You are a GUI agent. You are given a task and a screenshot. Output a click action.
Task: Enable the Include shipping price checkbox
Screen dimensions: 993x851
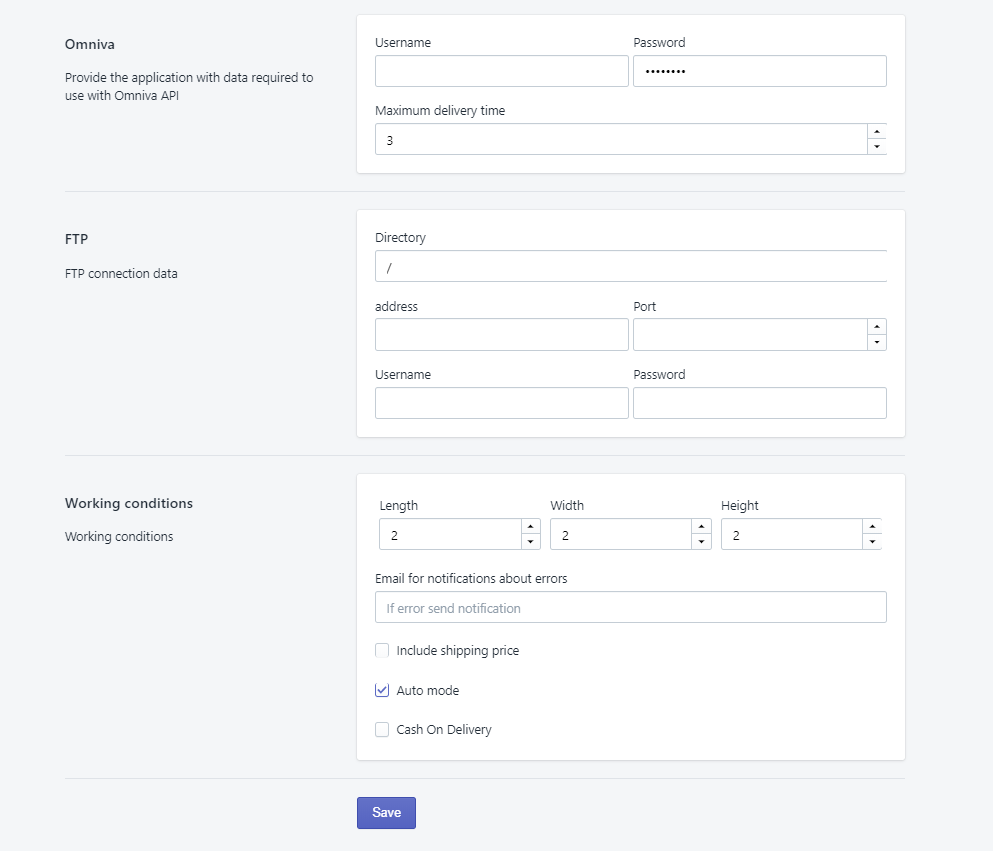pyautogui.click(x=382, y=651)
